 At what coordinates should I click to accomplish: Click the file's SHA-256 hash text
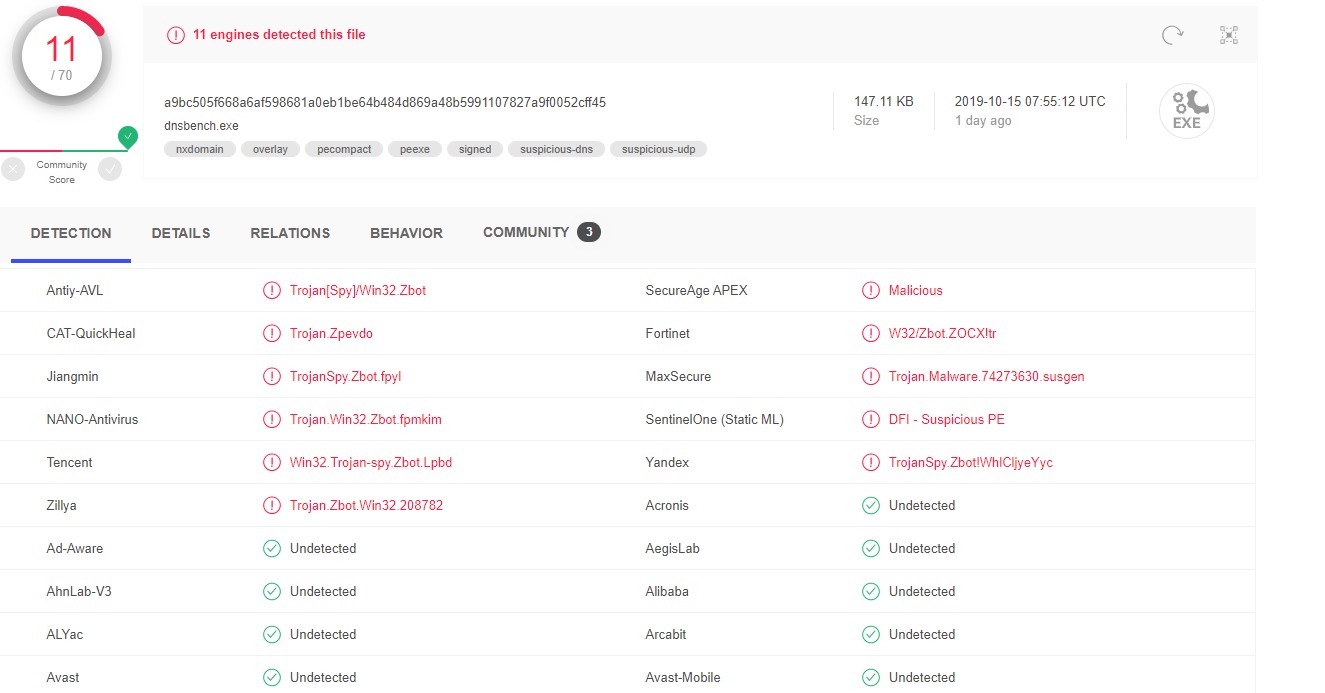point(385,102)
